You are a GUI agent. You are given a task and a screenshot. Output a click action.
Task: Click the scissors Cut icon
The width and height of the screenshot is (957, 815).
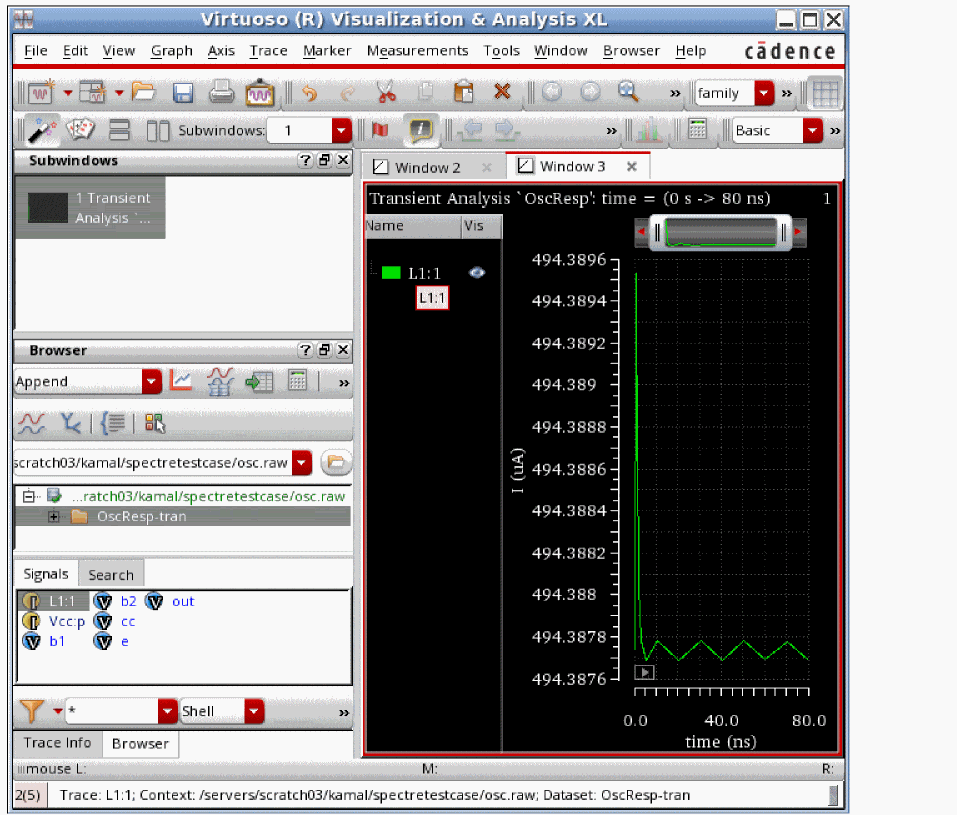point(386,93)
